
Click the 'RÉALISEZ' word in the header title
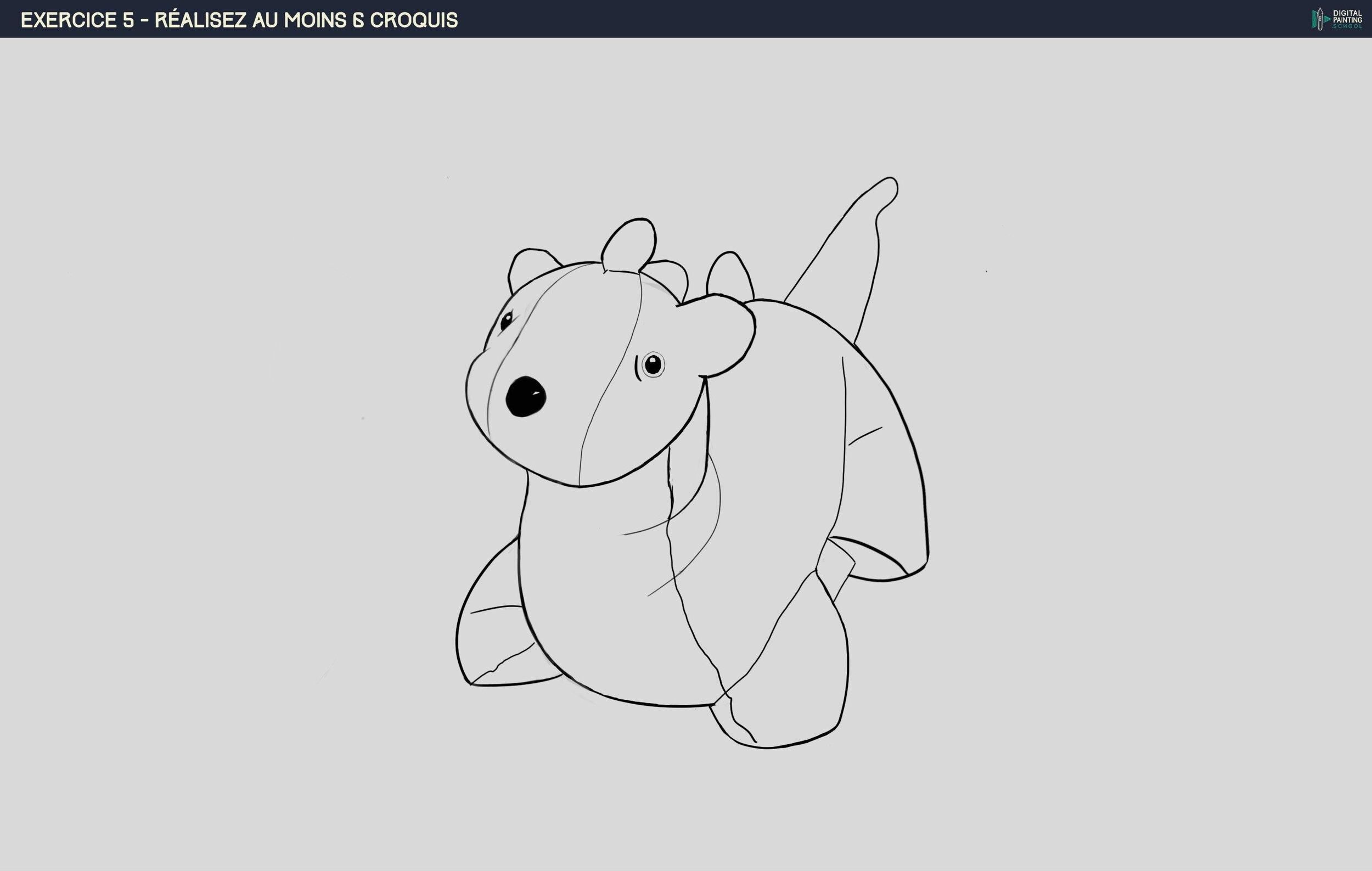coord(200,20)
